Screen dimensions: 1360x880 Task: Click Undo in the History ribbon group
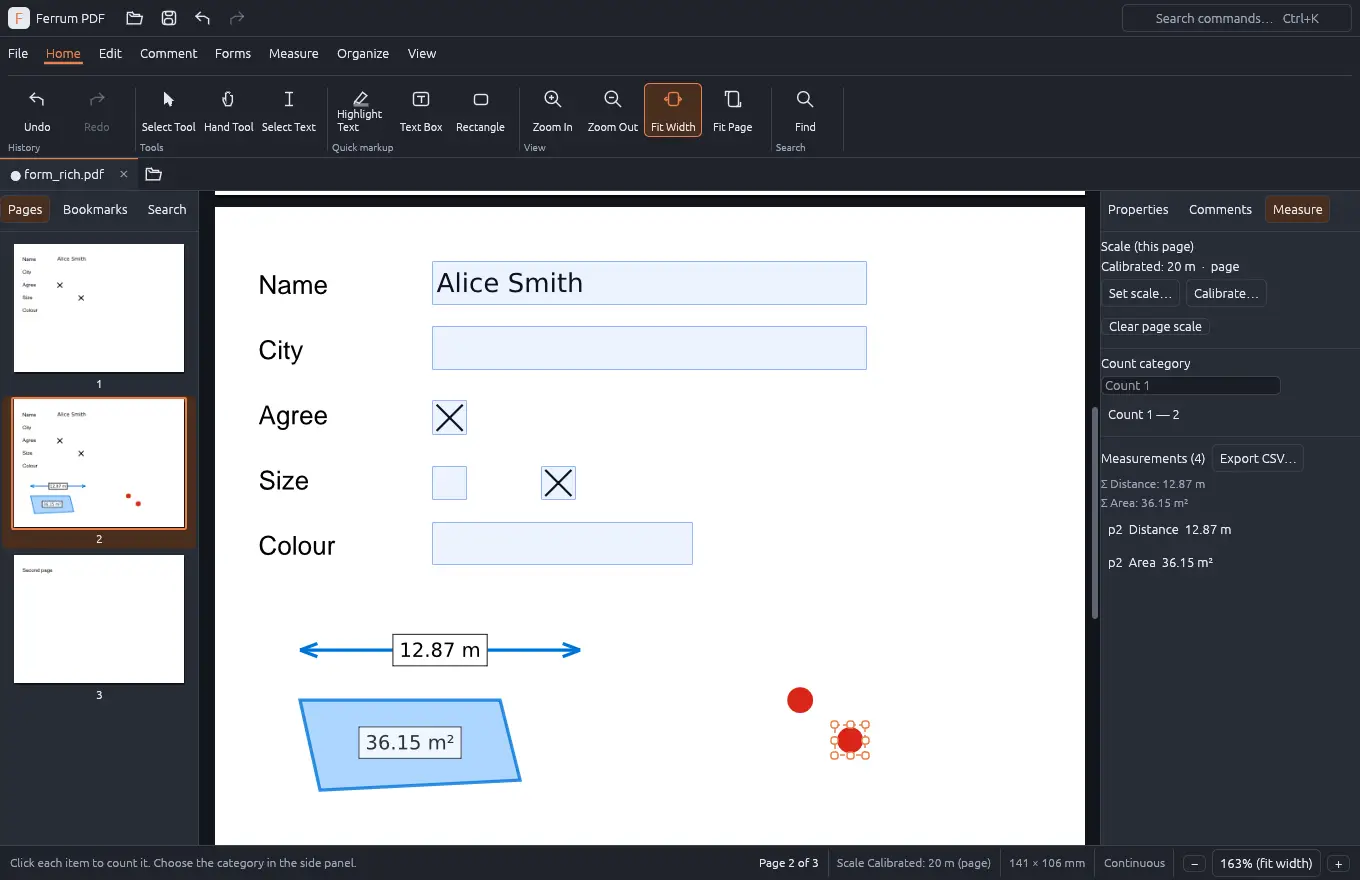(37, 110)
